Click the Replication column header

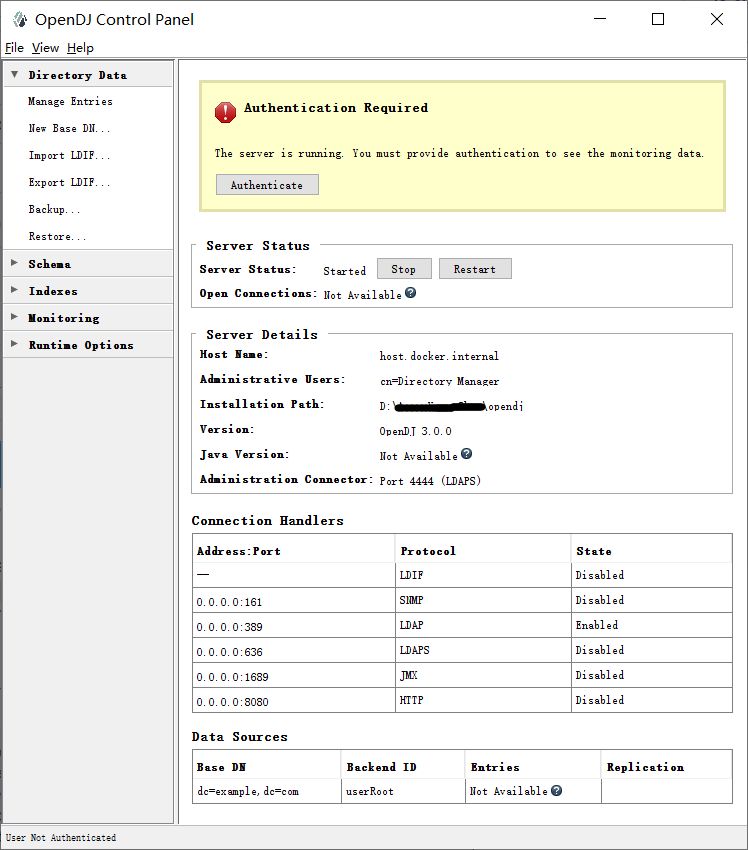point(667,767)
